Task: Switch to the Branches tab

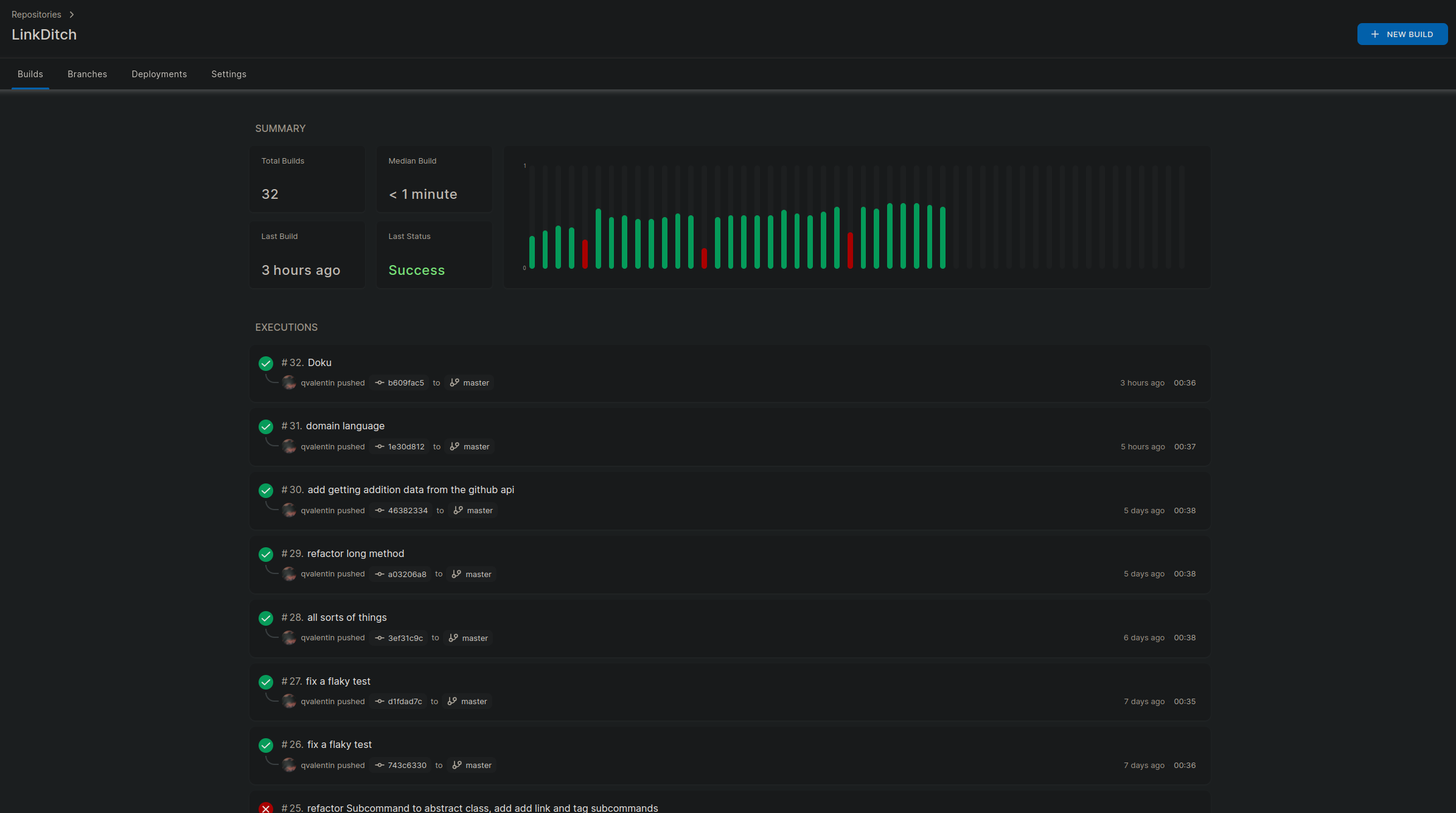Action: tap(87, 74)
